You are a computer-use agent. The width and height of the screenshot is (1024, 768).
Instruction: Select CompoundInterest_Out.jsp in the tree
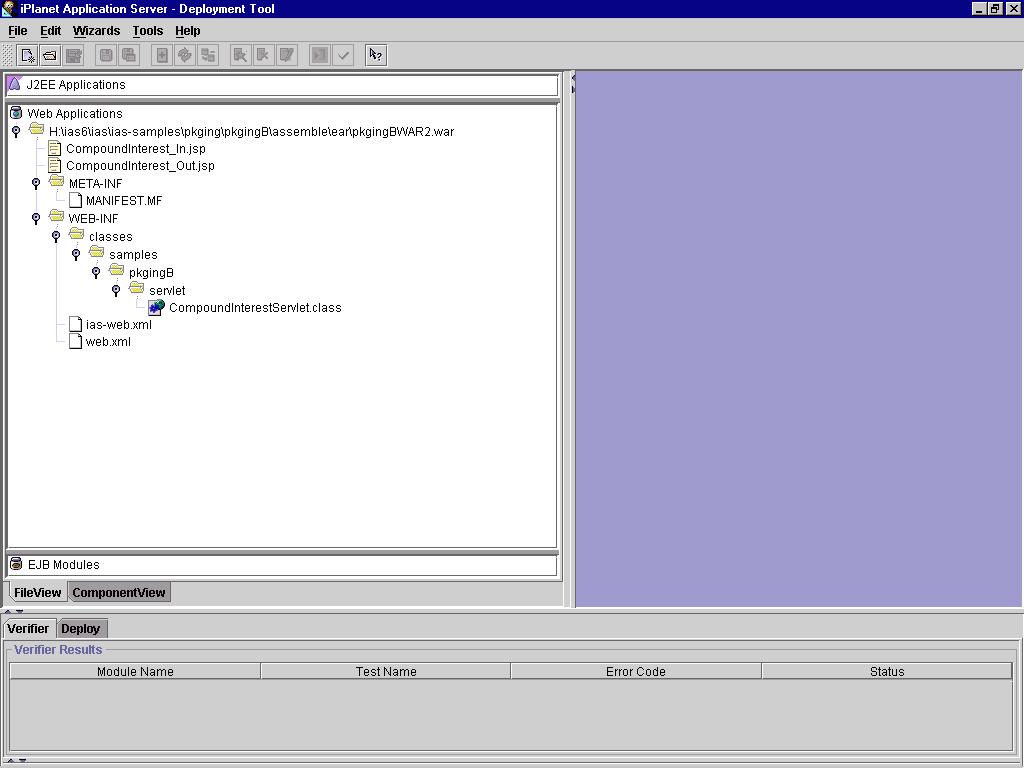(140, 166)
